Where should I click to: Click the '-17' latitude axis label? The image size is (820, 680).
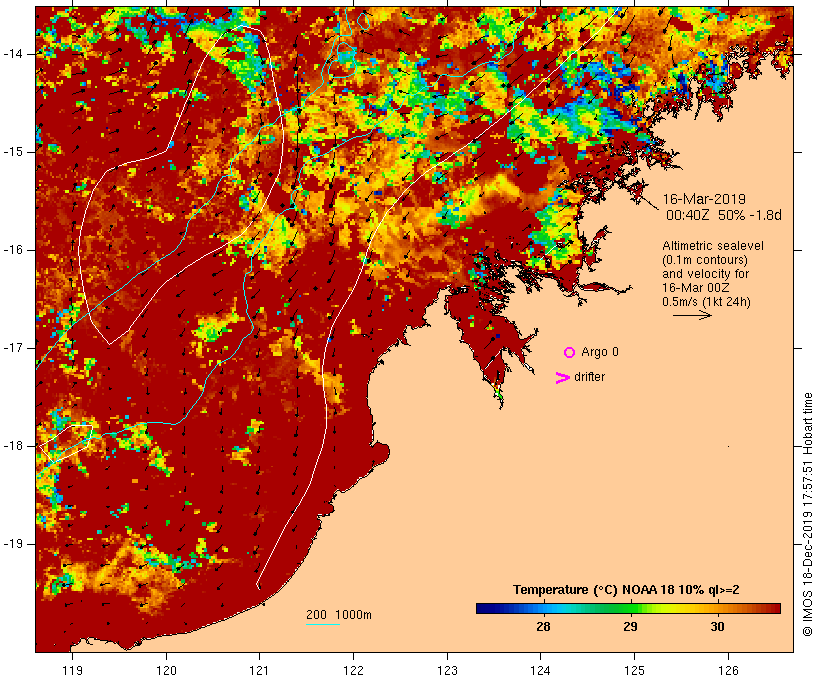pyautogui.click(x=13, y=348)
